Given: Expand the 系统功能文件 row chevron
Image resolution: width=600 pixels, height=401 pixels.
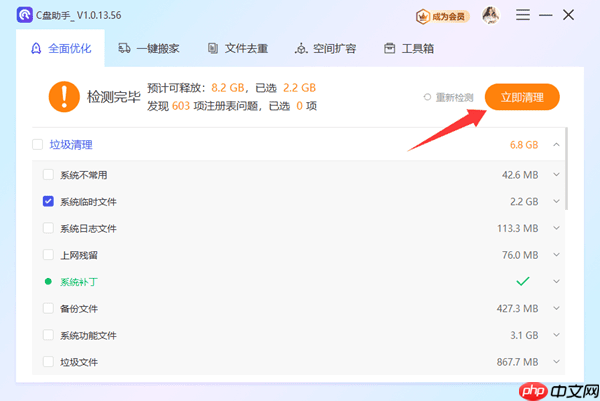Looking at the screenshot, I should 556,335.
